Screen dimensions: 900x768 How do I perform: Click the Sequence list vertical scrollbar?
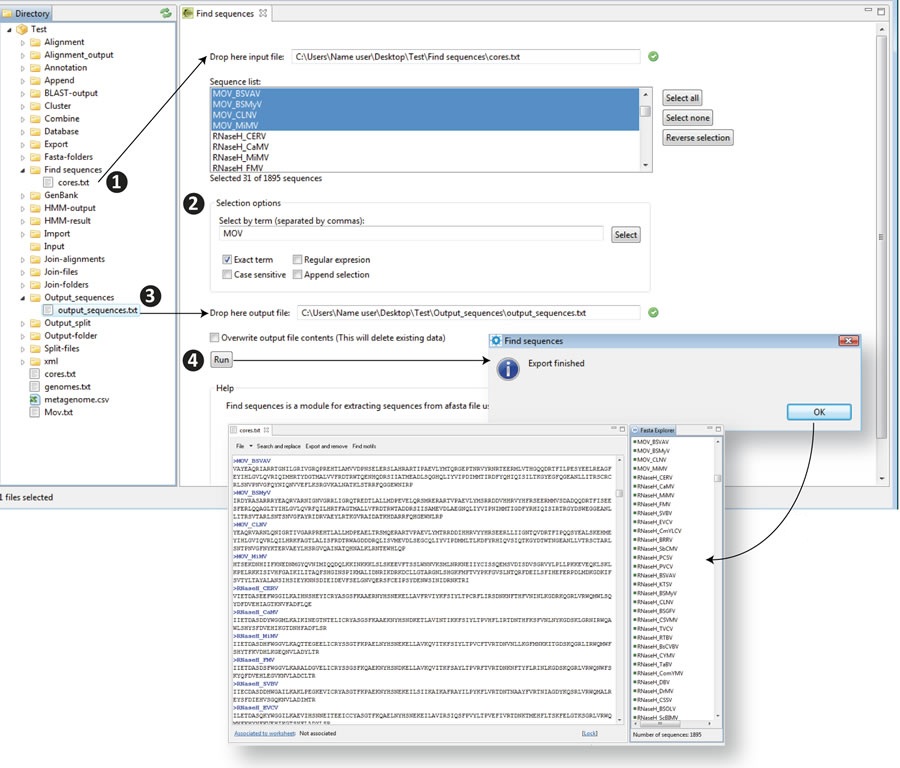pyautogui.click(x=646, y=129)
